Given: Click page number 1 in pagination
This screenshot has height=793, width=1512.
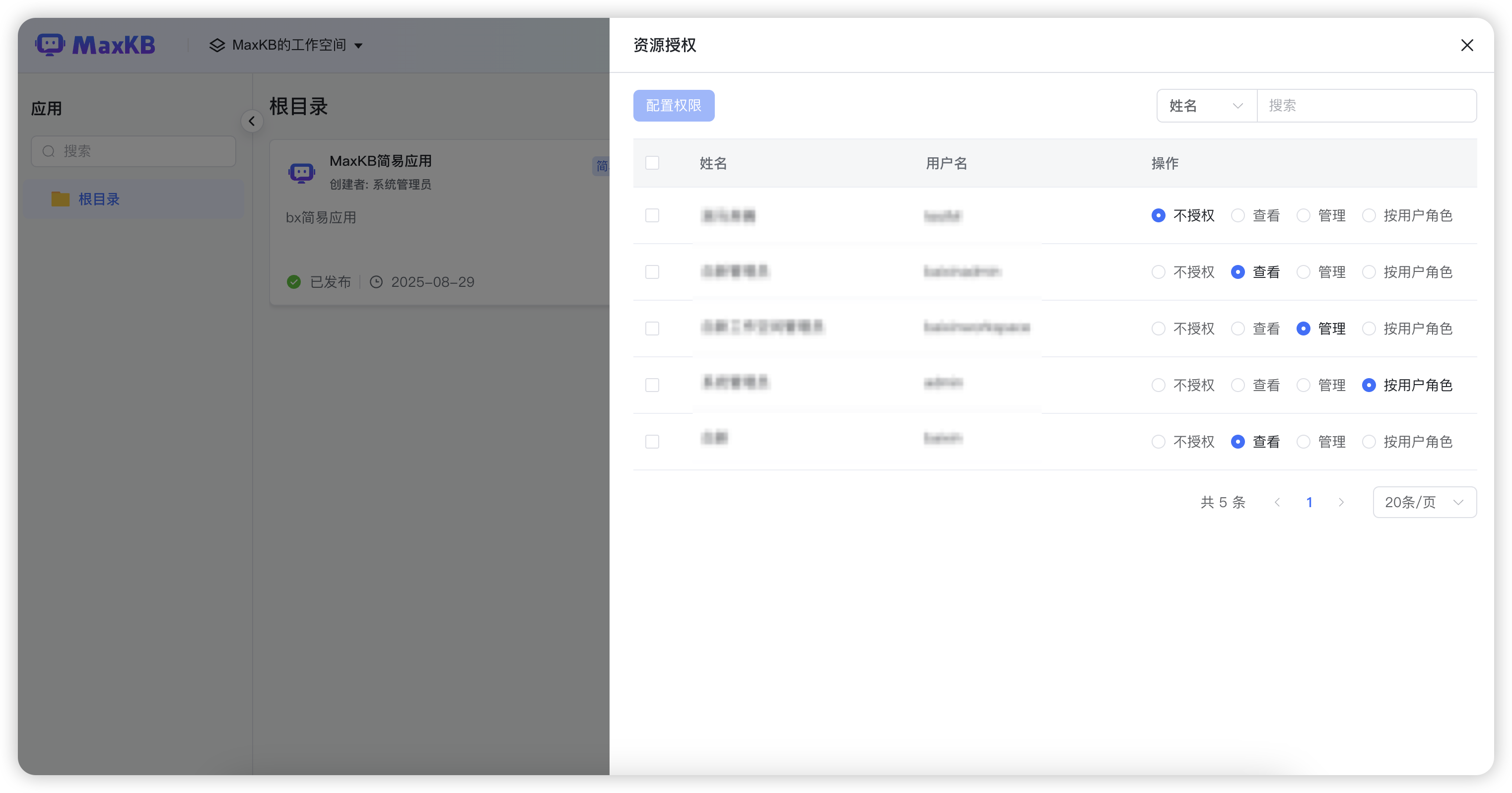Looking at the screenshot, I should click(x=1309, y=502).
